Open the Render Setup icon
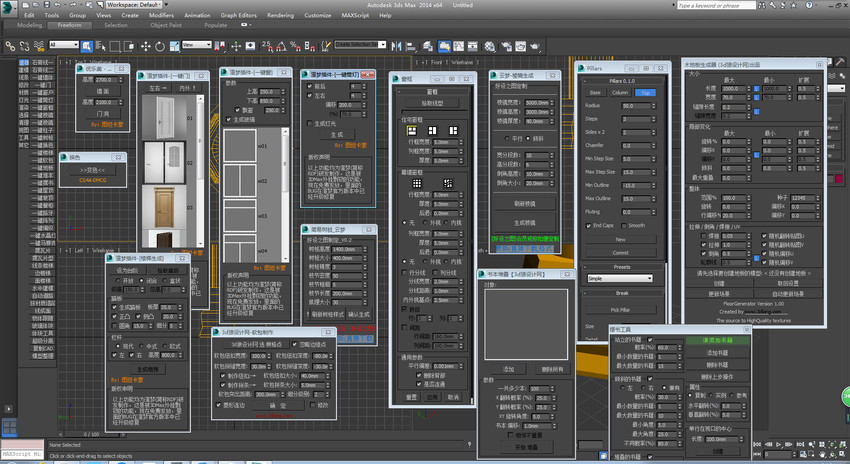This screenshot has width=850, height=464. [506, 46]
